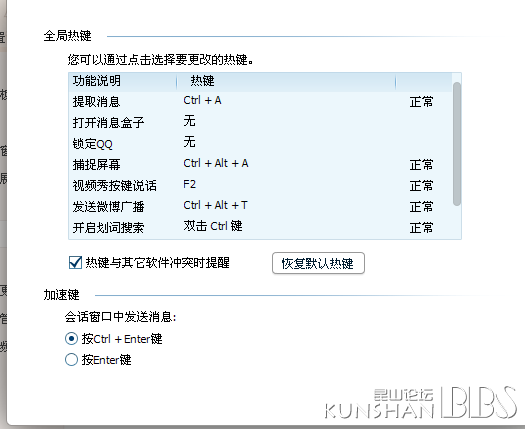This screenshot has height=429, width=525.
Task: Click the hotkey list vertical scrollbar
Action: point(457,144)
